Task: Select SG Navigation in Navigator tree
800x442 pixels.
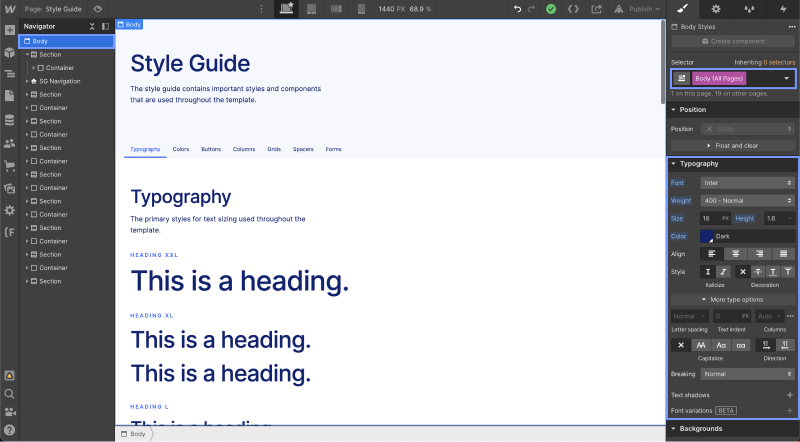Action: (x=60, y=81)
